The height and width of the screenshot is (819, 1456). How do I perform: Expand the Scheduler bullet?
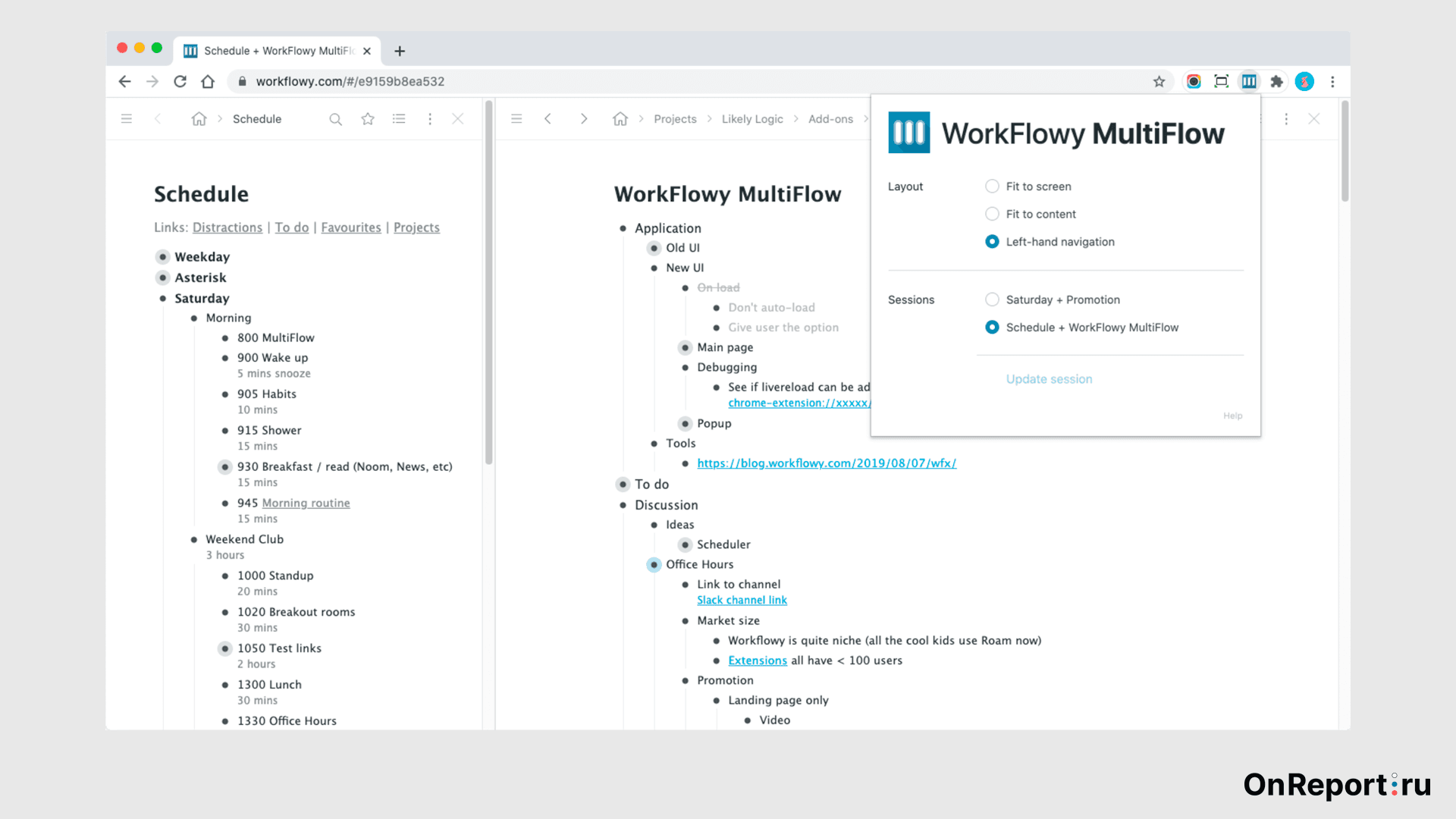tap(685, 544)
